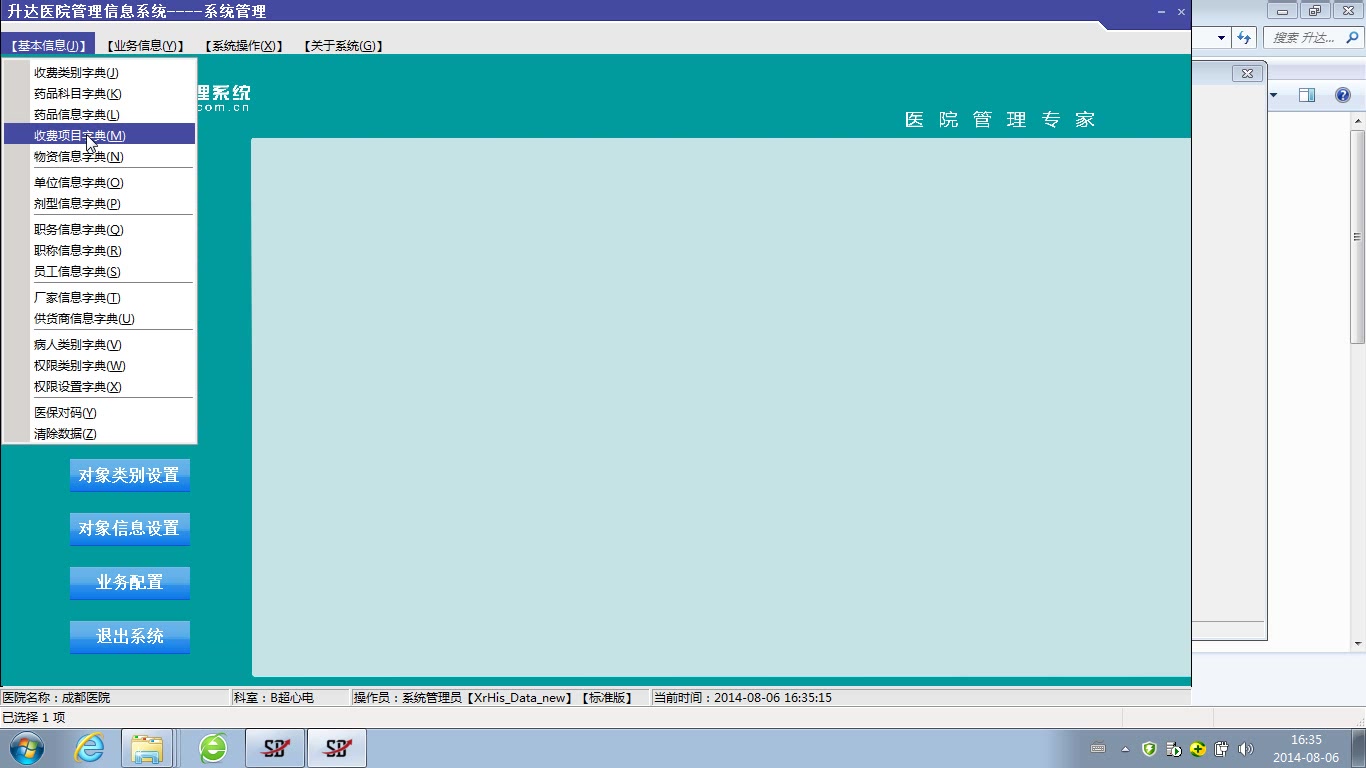This screenshot has height=768, width=1366.
Task: Click Explorer status text 已选择 1 项
Action: pos(34,717)
